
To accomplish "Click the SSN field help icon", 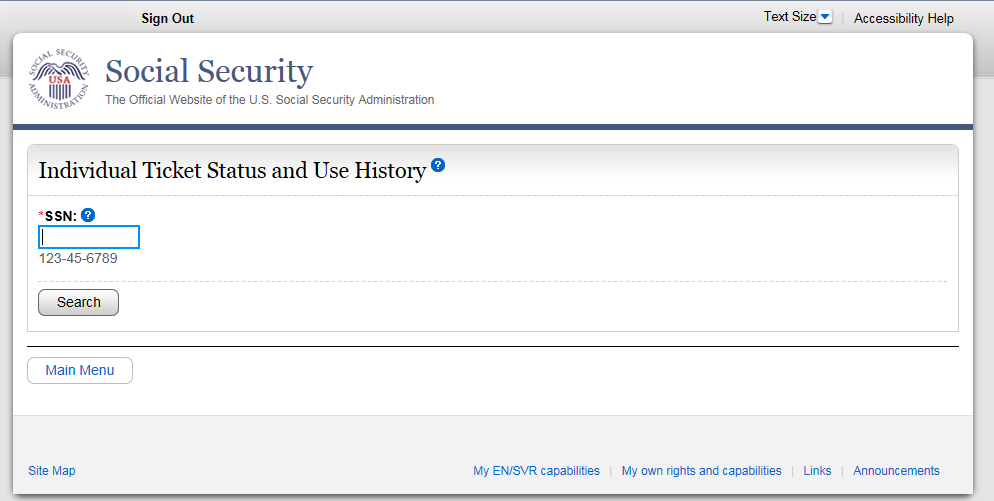I will 88,215.
